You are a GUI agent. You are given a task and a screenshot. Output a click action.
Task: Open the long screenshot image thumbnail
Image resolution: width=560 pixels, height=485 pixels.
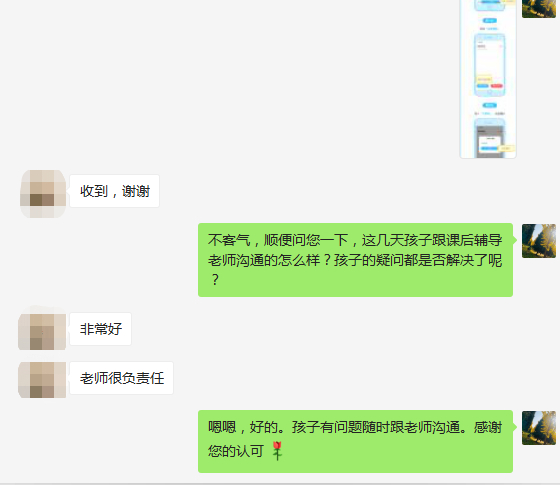point(488,79)
